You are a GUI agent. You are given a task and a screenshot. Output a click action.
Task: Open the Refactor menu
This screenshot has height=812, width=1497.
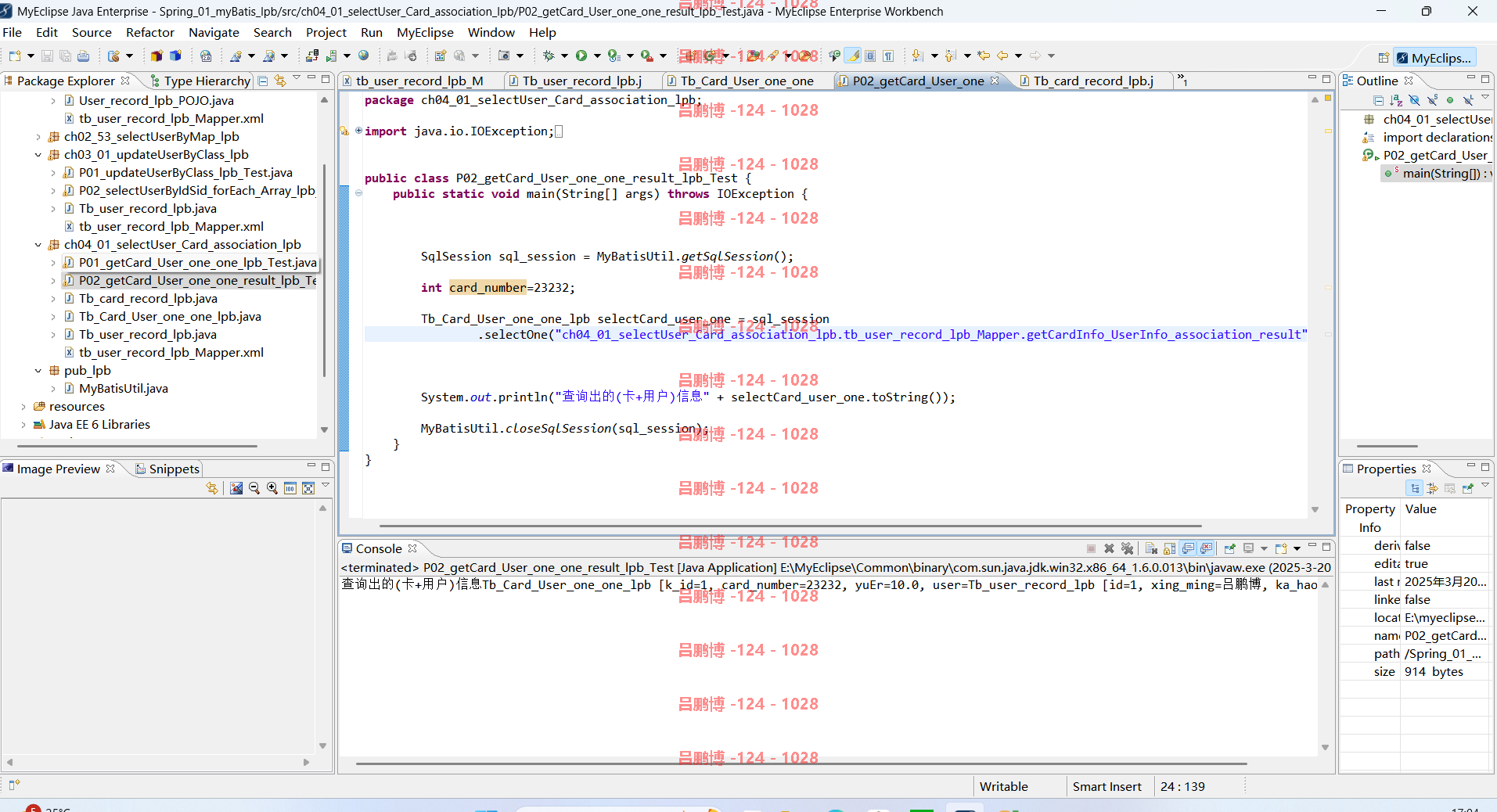point(149,32)
